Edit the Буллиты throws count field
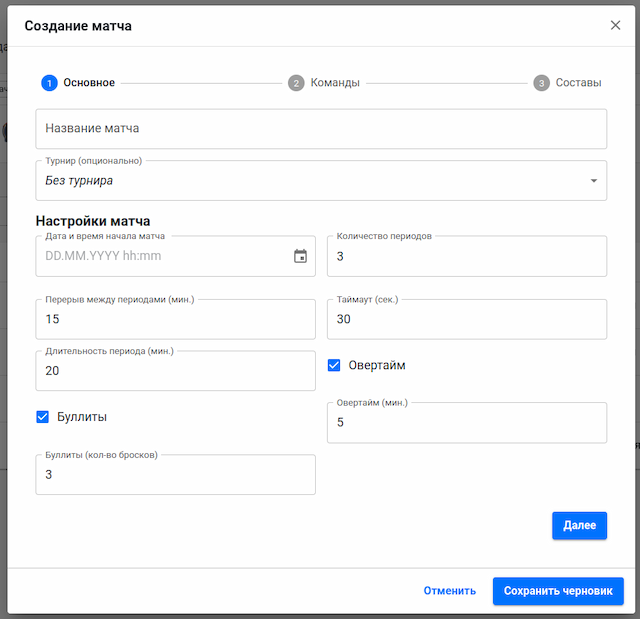The image size is (640, 619). tap(175, 475)
